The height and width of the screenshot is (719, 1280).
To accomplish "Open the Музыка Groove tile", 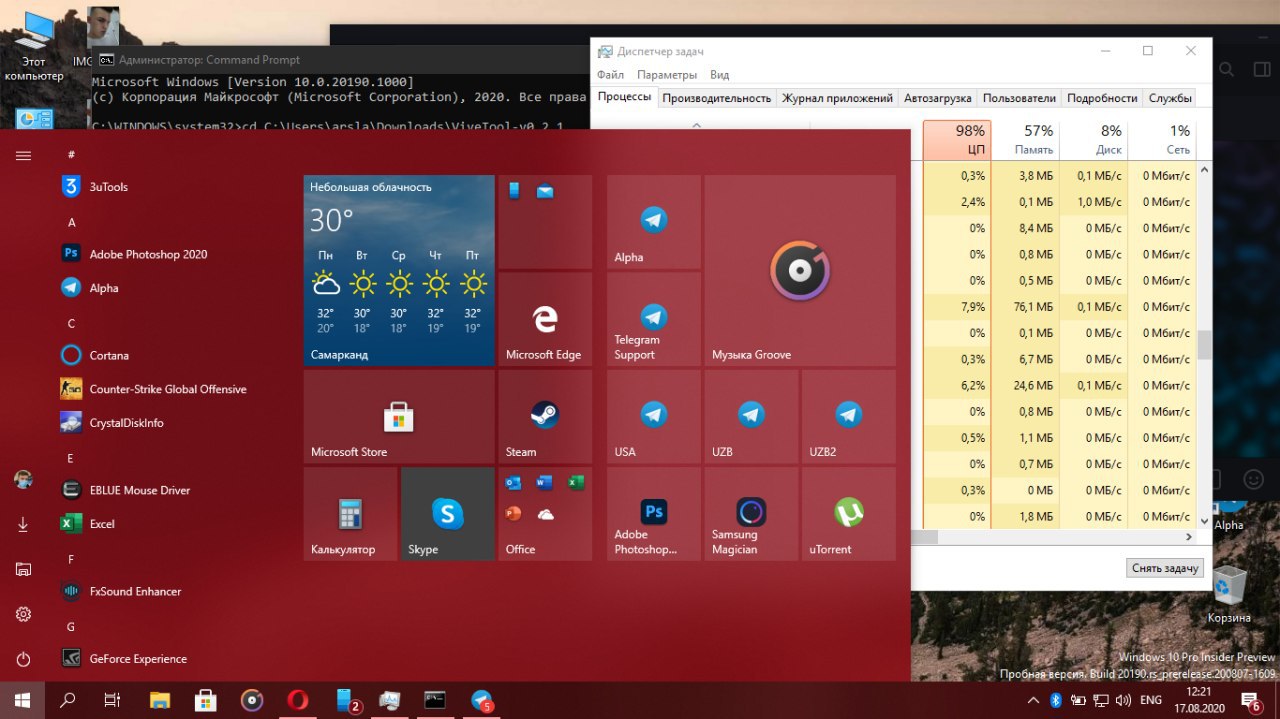I will 800,271.
